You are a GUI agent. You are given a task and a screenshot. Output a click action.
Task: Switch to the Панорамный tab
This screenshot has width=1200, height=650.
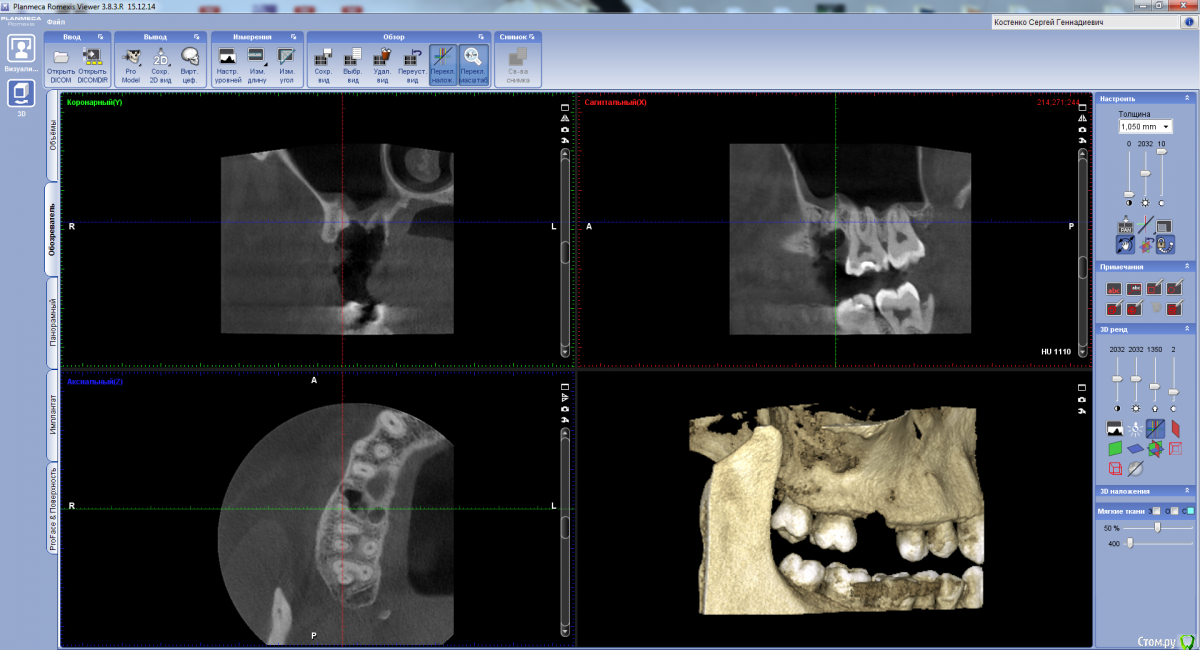click(53, 322)
